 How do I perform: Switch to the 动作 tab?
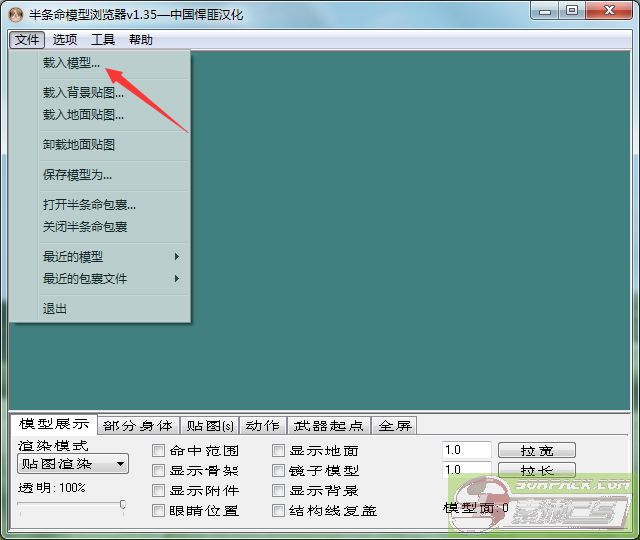262,426
